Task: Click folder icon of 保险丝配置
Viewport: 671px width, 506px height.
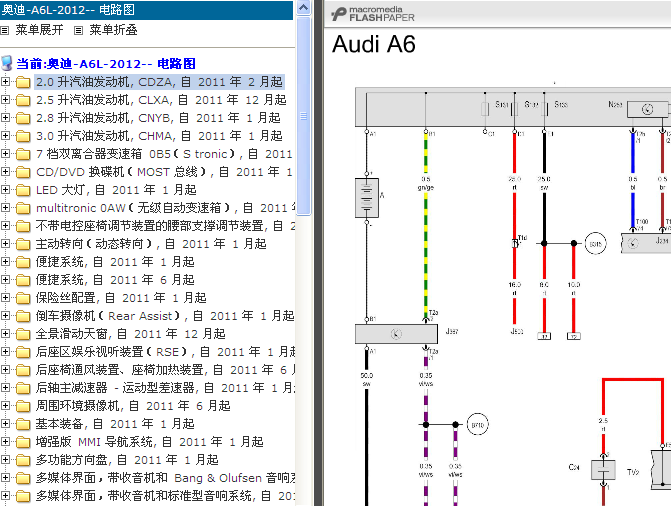Action: [23, 298]
